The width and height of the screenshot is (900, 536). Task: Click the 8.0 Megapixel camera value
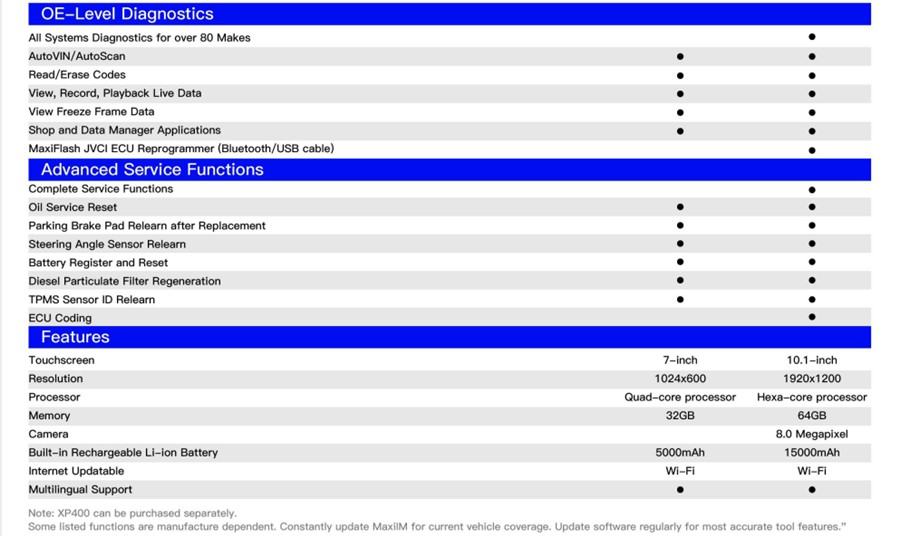pos(812,434)
